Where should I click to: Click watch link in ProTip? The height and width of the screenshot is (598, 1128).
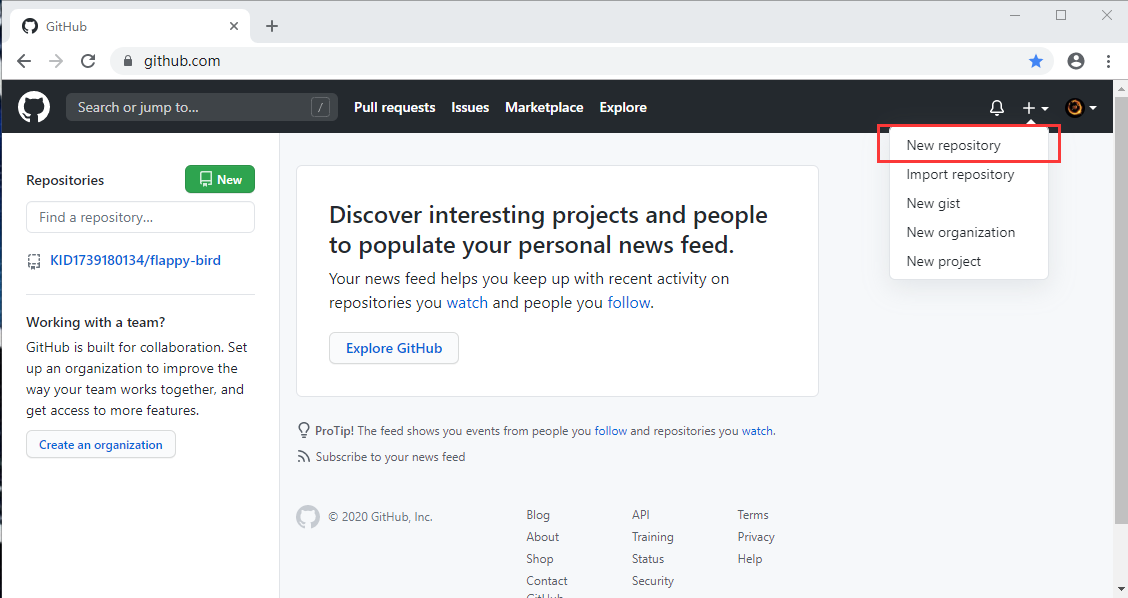click(x=758, y=431)
